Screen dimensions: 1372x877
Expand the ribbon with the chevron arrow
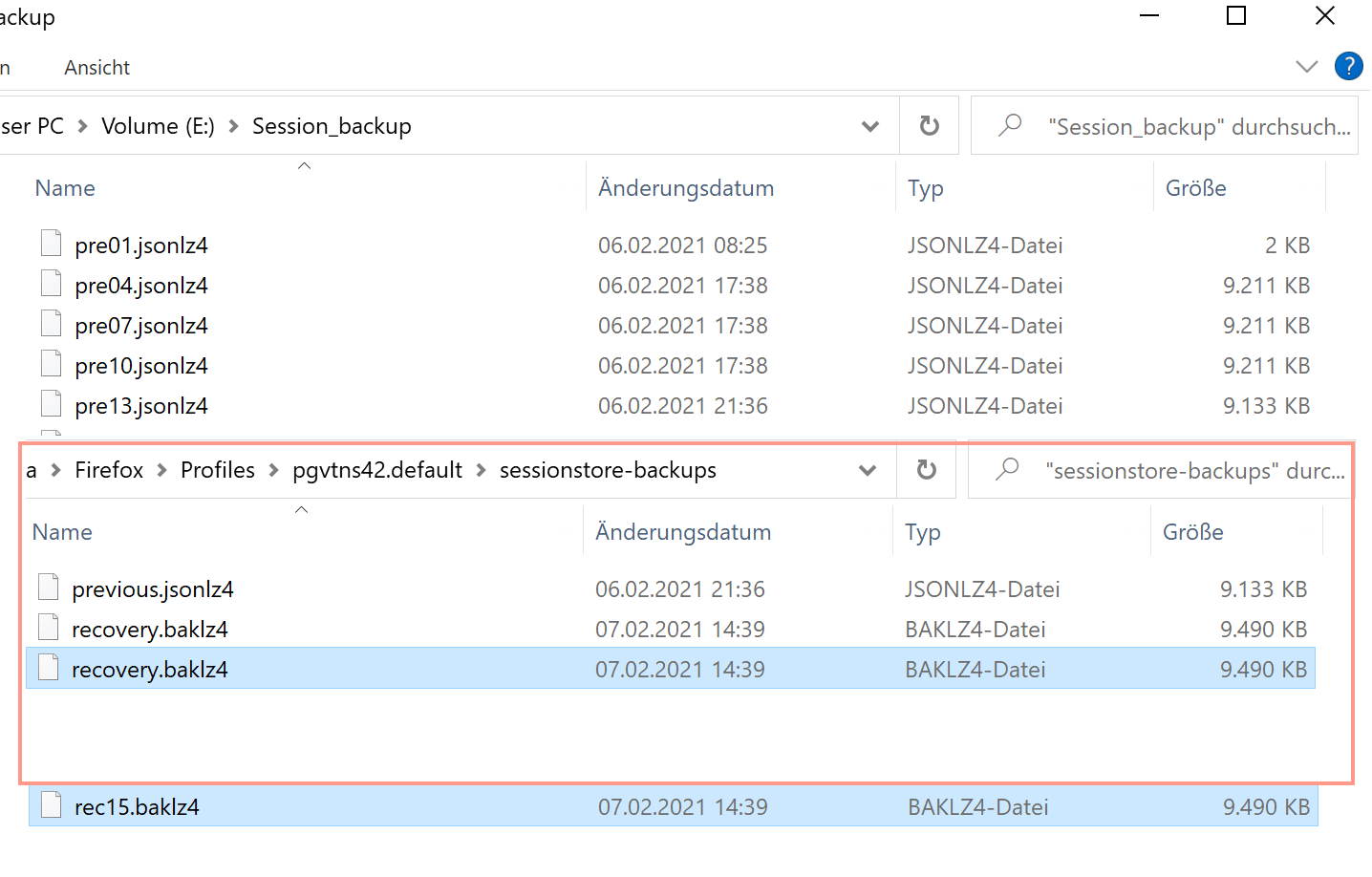coord(1306,66)
